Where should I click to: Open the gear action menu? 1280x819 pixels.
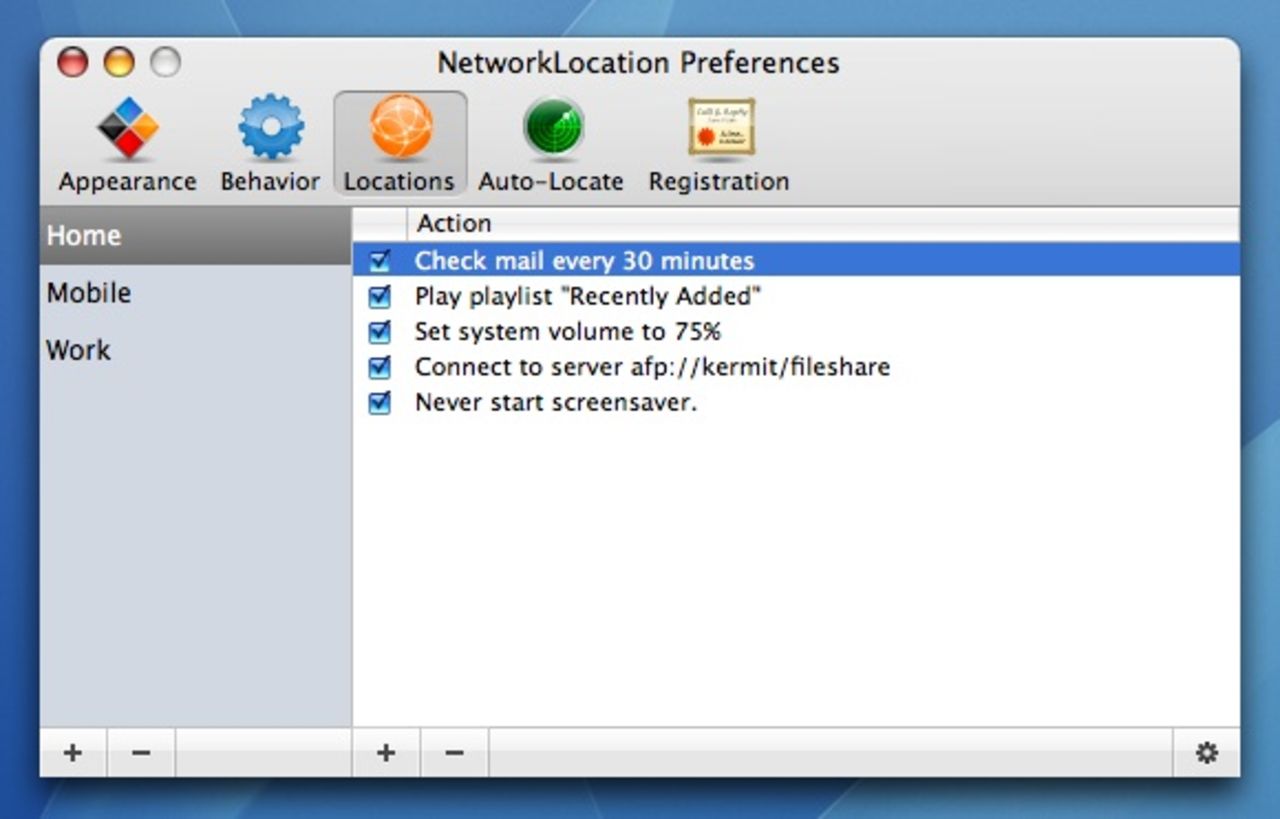[1207, 751]
